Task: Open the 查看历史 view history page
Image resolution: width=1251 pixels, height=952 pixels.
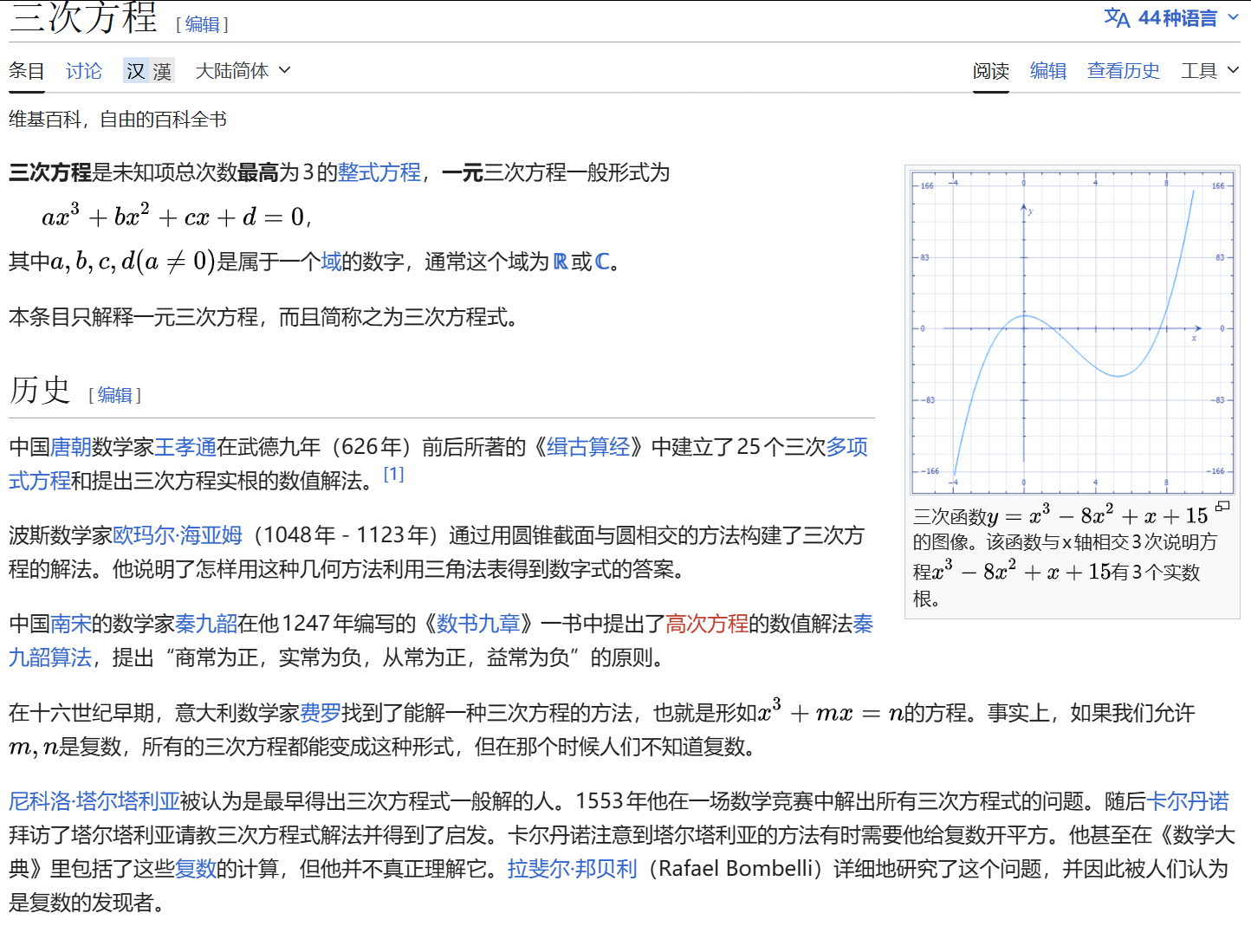Action: [1123, 70]
